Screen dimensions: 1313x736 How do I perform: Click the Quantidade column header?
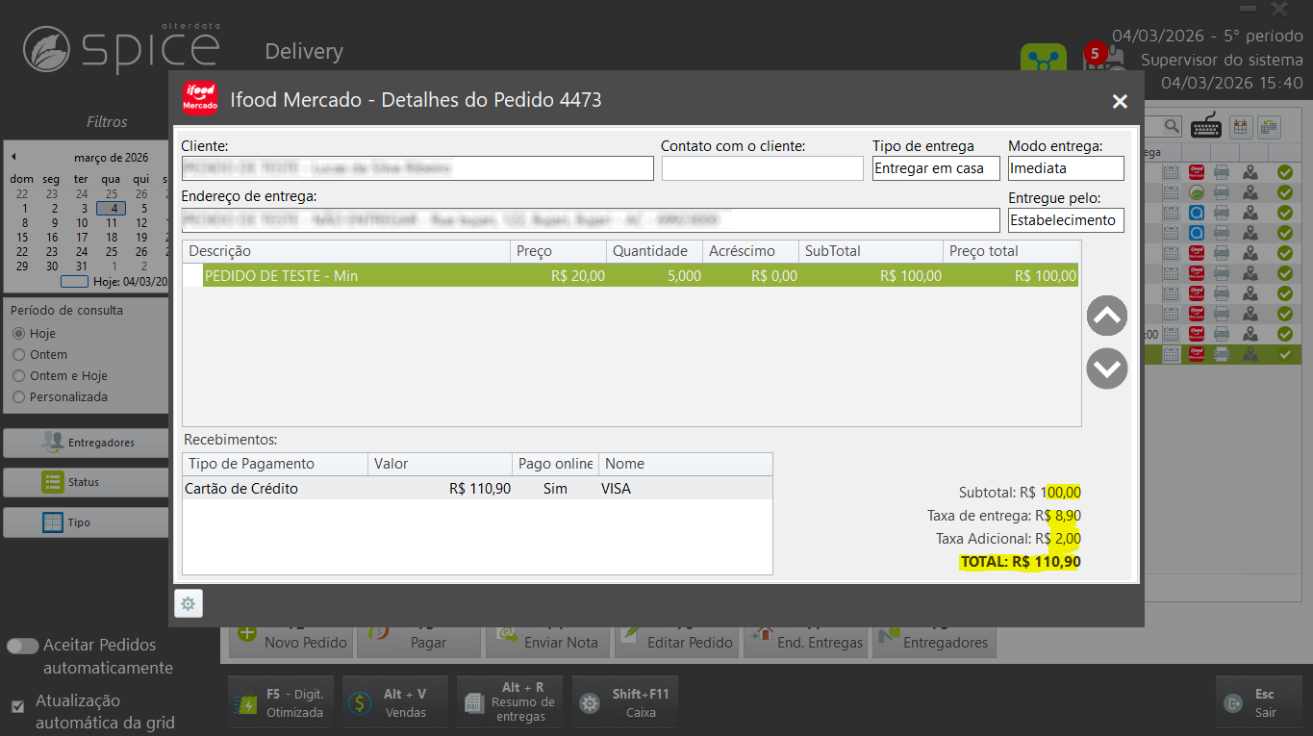click(654, 251)
